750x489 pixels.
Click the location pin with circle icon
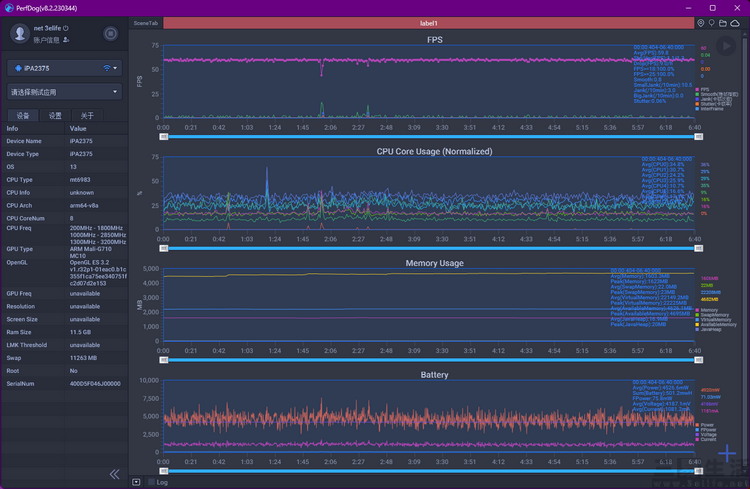pos(700,23)
